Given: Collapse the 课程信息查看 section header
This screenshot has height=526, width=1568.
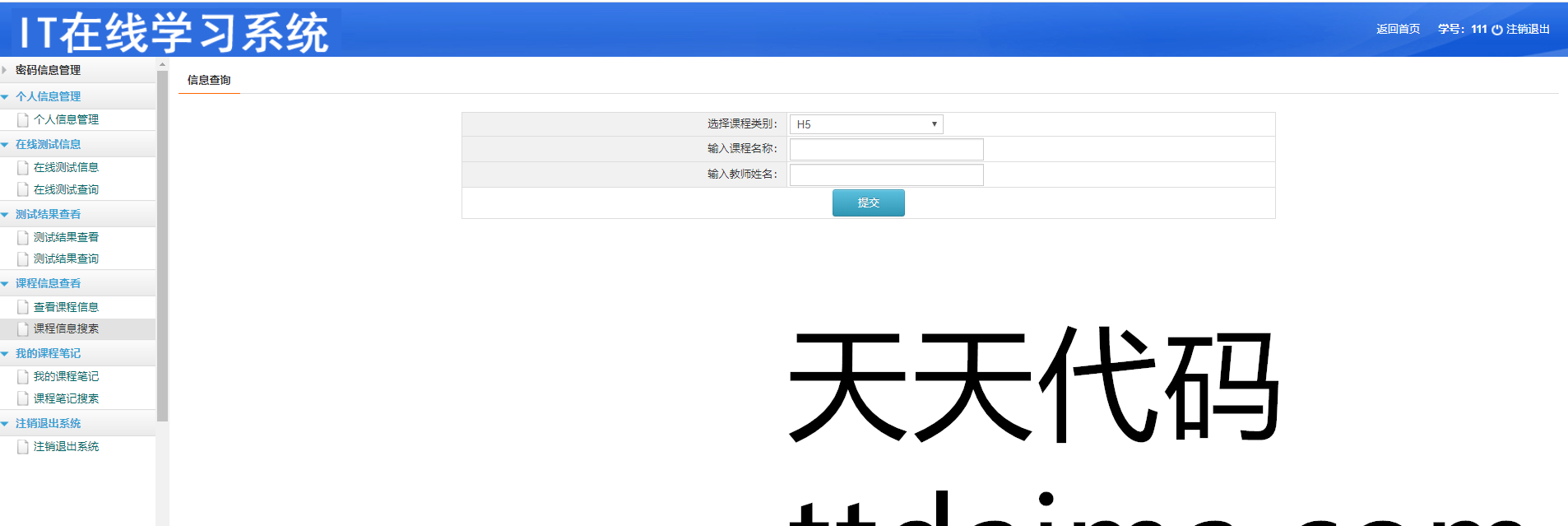Looking at the screenshot, I should pos(48,283).
